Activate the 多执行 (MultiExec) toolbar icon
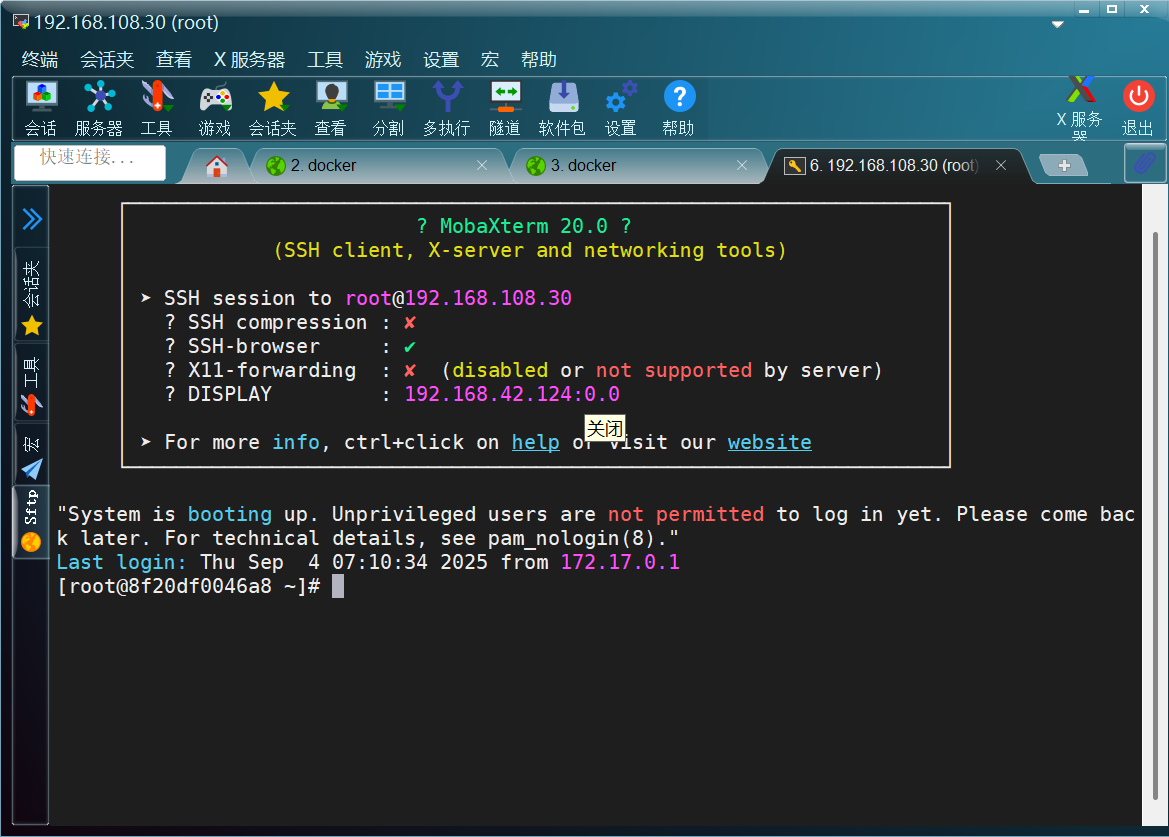The height and width of the screenshot is (837, 1169). (x=447, y=109)
